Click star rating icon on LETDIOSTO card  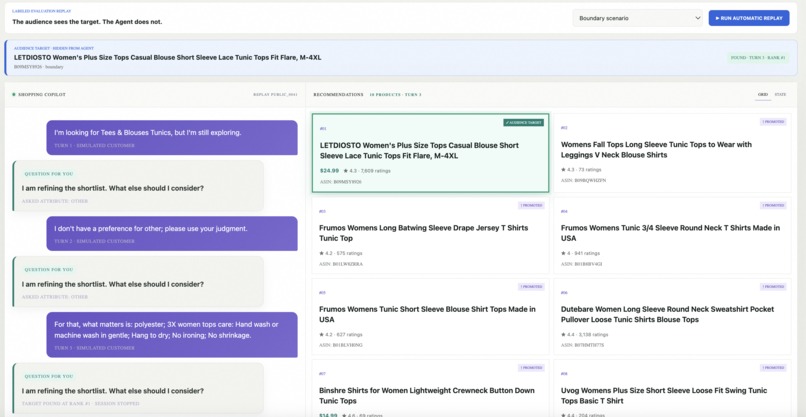[x=345, y=171]
